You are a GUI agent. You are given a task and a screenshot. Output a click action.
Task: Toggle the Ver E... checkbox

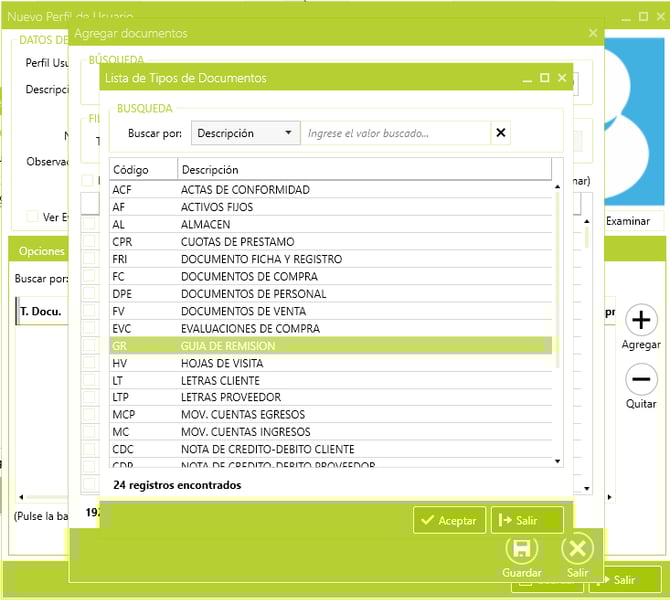point(33,217)
